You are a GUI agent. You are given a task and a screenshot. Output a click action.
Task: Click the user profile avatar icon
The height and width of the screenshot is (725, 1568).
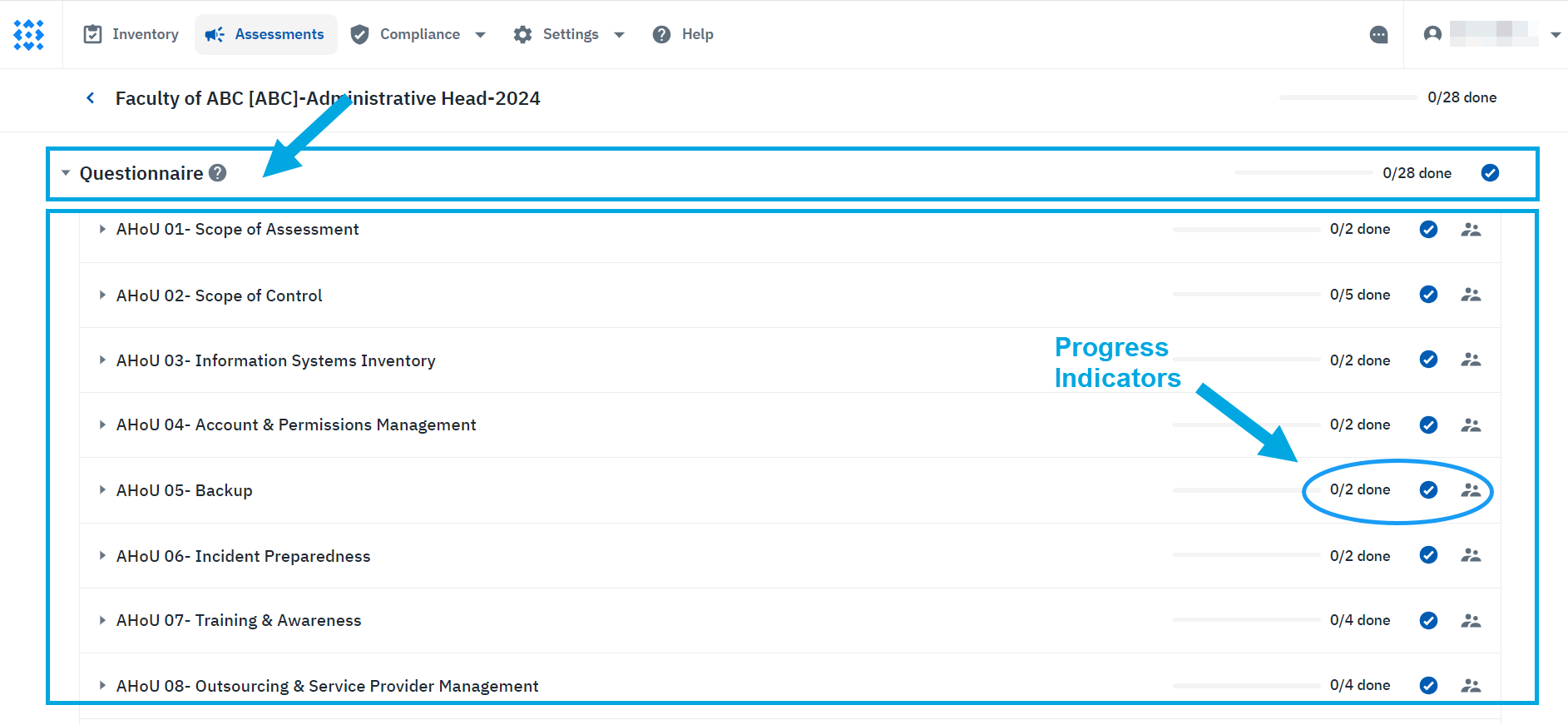[1432, 34]
